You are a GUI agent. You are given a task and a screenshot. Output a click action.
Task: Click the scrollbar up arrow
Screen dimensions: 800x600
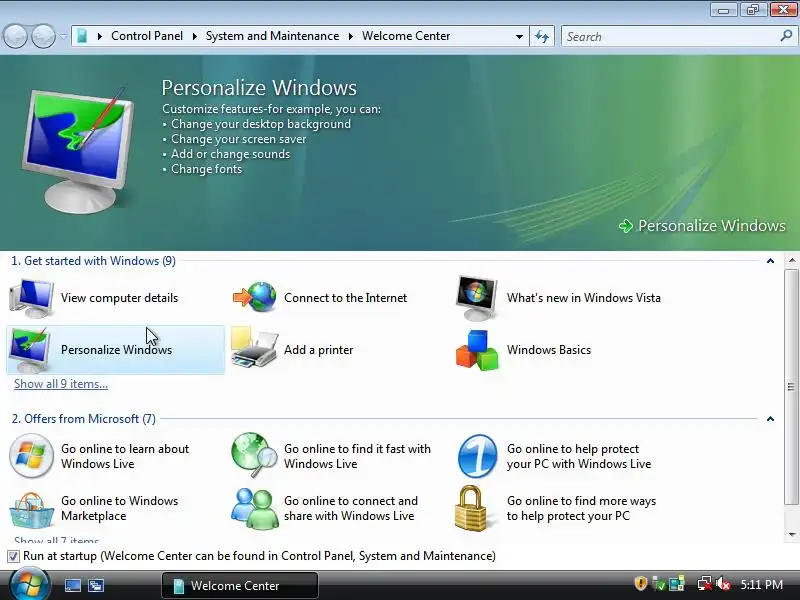(x=792, y=260)
